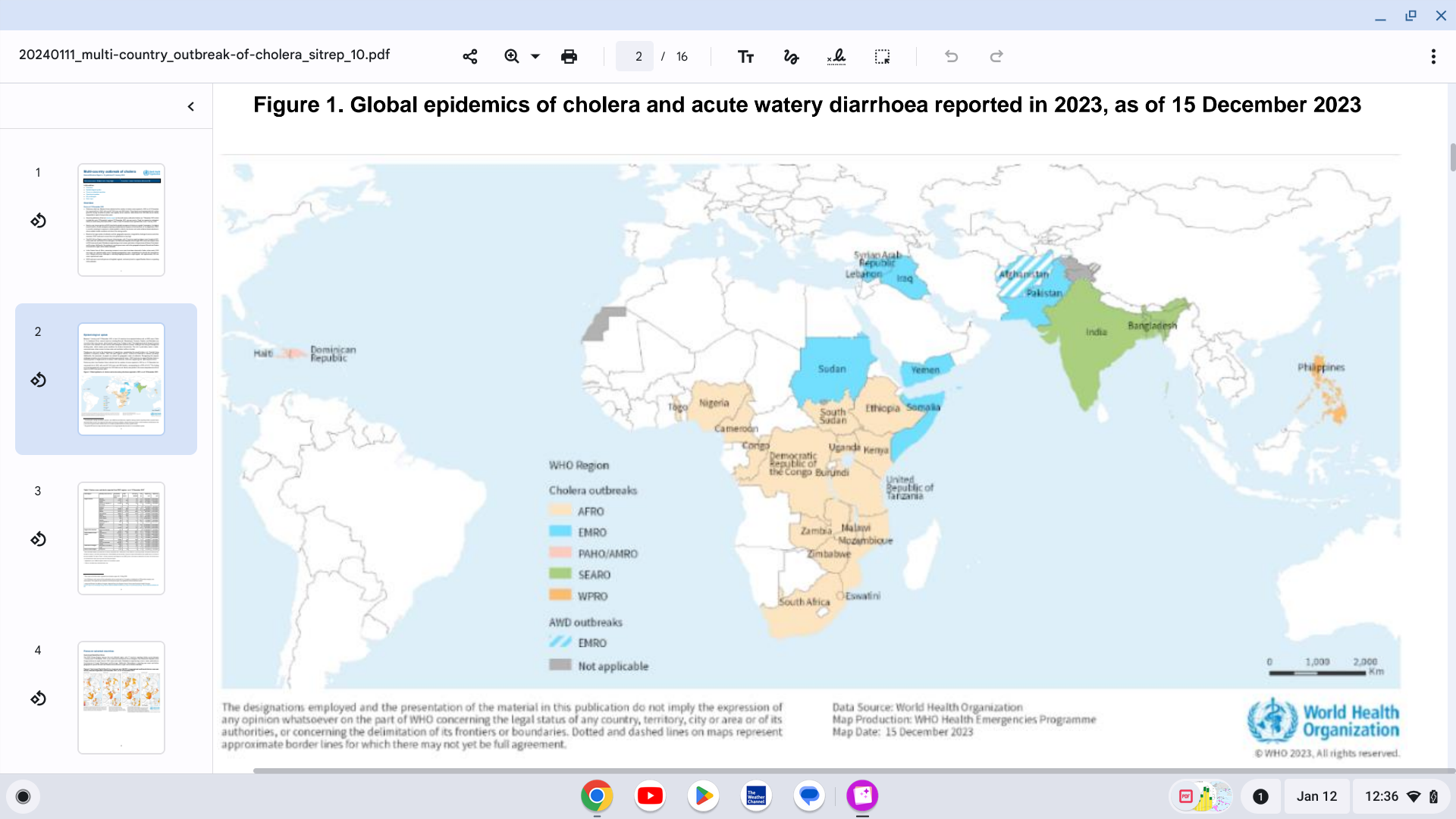1456x819 pixels.
Task: Click the zoom magnifier icon
Action: pos(512,57)
